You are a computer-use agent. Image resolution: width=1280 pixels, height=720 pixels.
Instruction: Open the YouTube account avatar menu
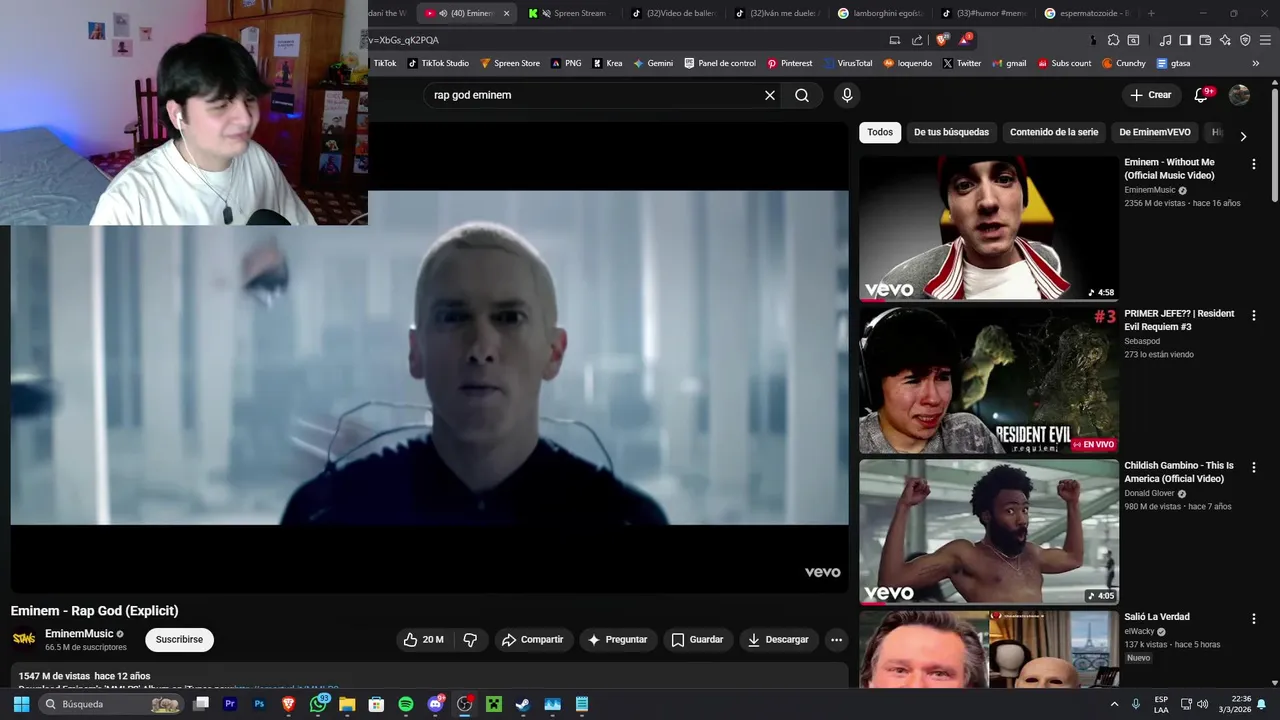(x=1239, y=95)
